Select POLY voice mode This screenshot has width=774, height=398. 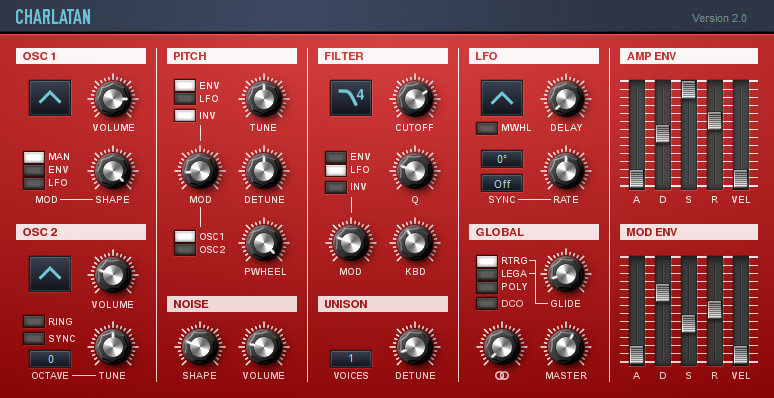pyautogui.click(x=487, y=287)
